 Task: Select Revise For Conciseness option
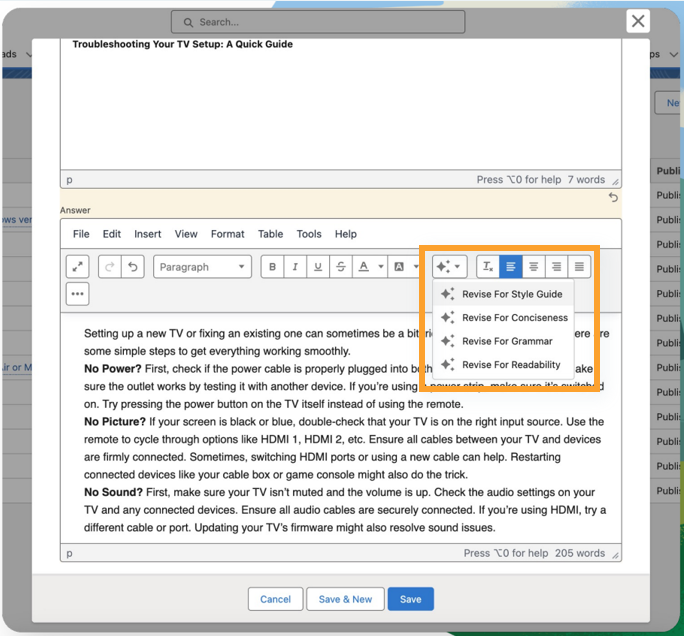[x=514, y=318]
